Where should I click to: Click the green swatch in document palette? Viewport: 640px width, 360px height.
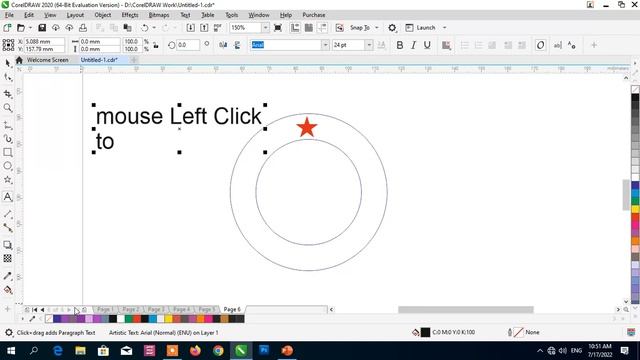(x=129, y=319)
